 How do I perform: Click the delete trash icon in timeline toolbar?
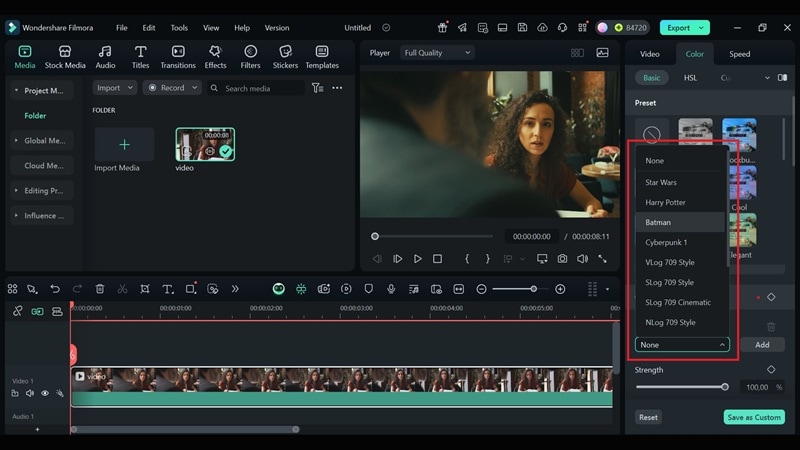(x=100, y=289)
